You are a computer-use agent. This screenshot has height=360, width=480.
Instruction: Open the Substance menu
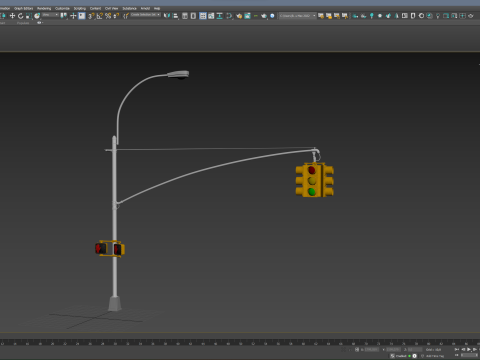pyautogui.click(x=130, y=8)
